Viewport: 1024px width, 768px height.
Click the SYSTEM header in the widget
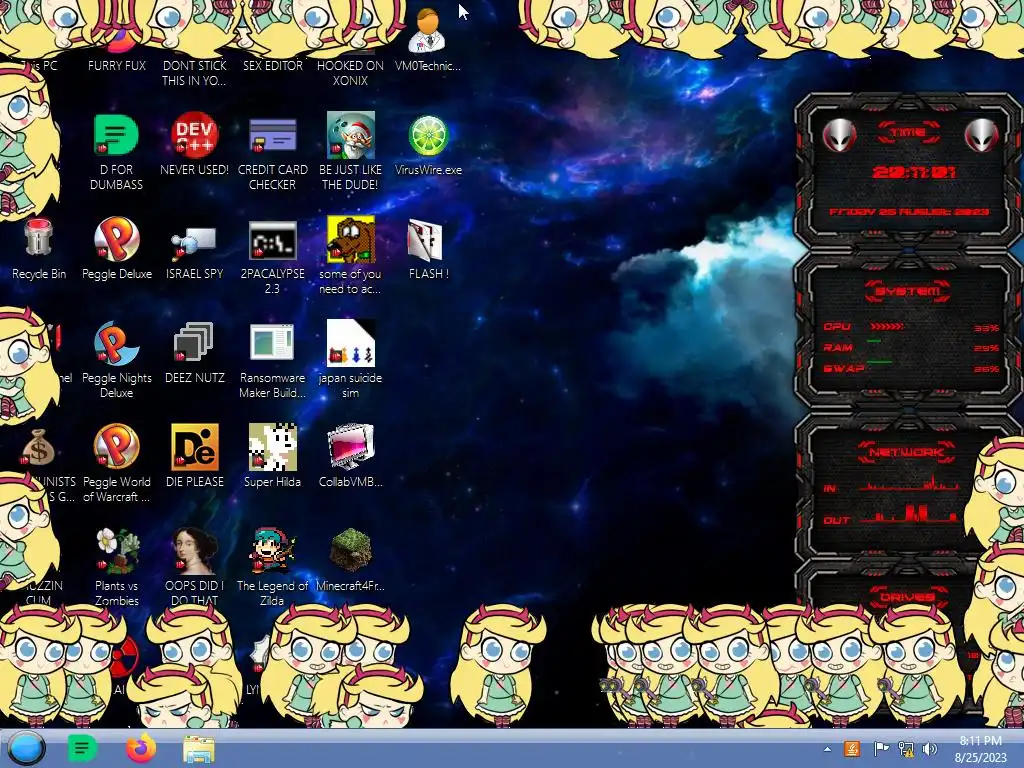[908, 291]
